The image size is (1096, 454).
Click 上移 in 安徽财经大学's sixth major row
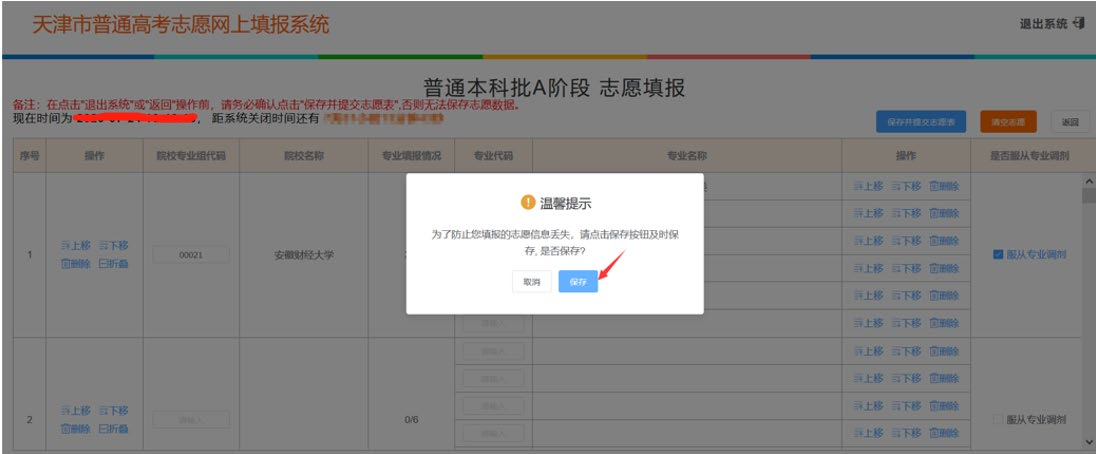point(869,323)
